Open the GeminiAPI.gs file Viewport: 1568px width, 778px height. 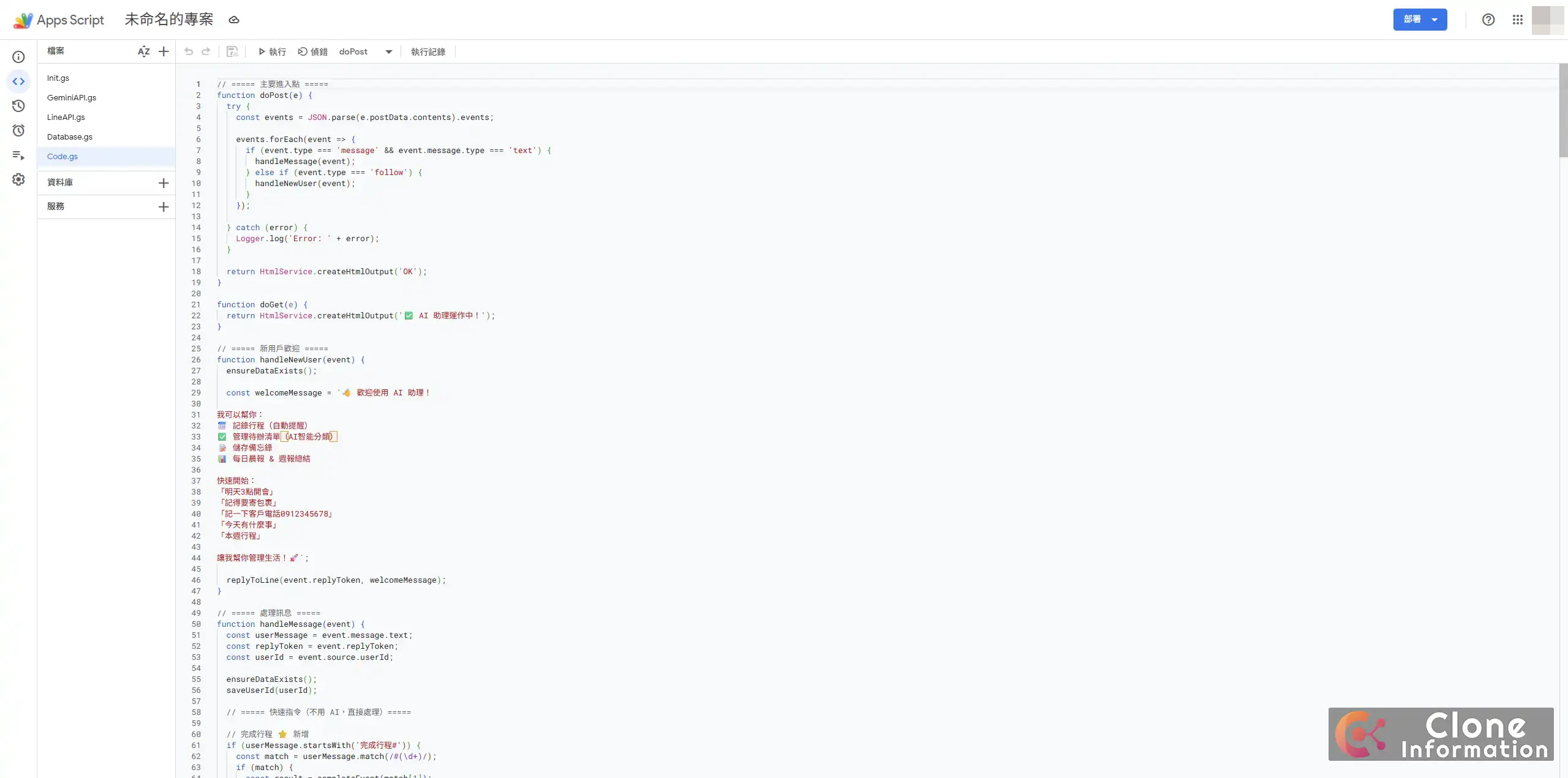[72, 97]
